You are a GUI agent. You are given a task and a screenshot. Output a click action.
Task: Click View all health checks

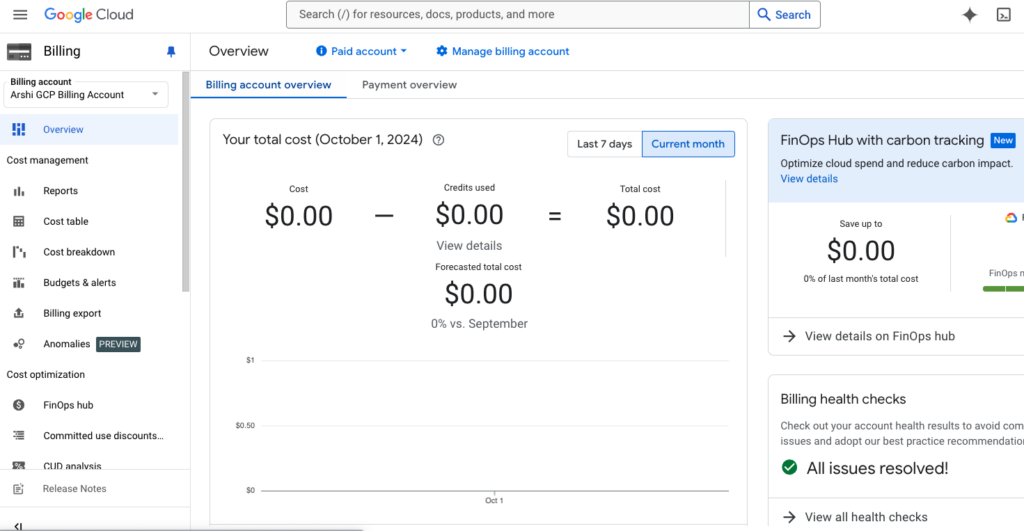click(866, 517)
